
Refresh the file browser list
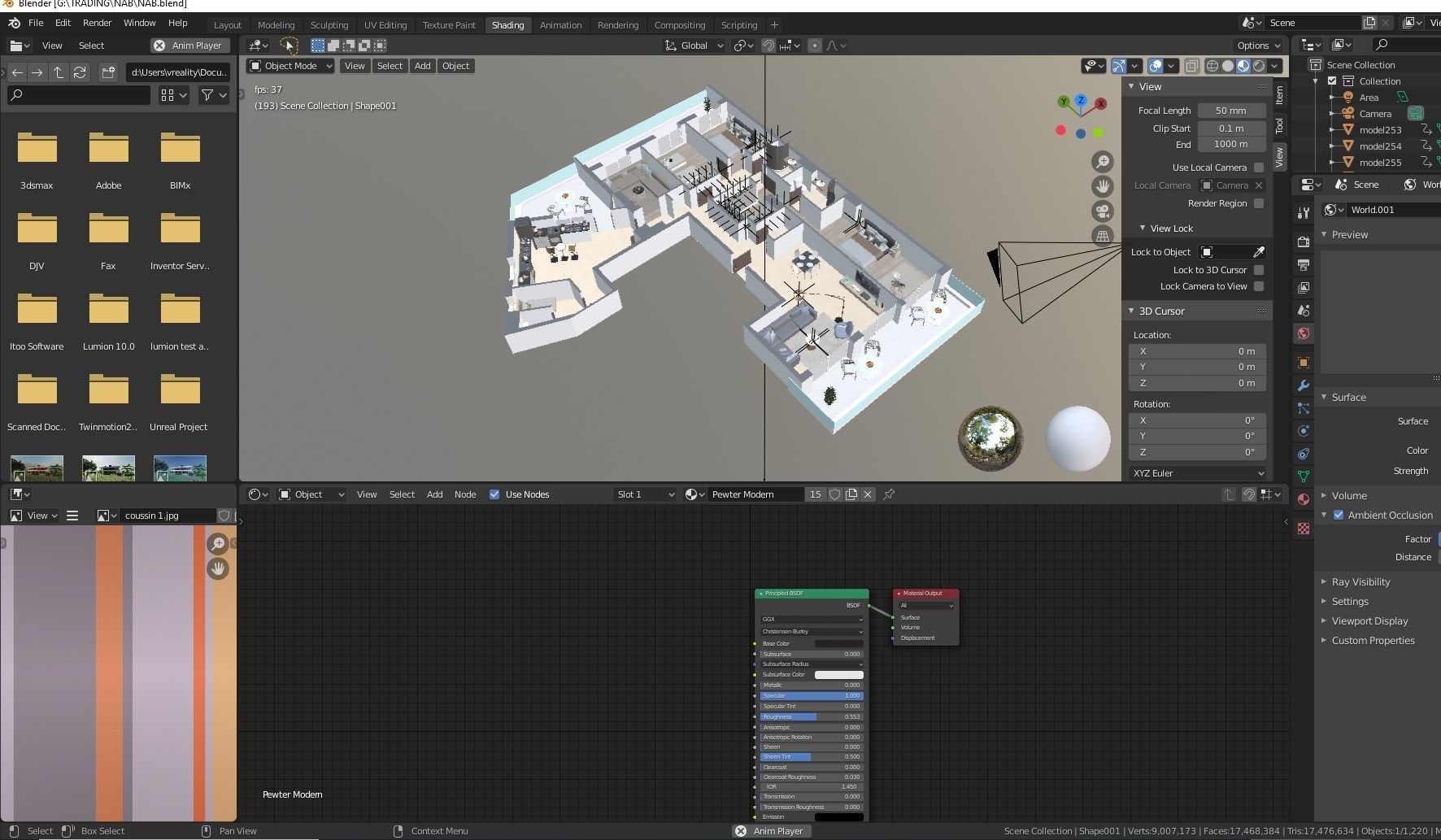point(80,72)
